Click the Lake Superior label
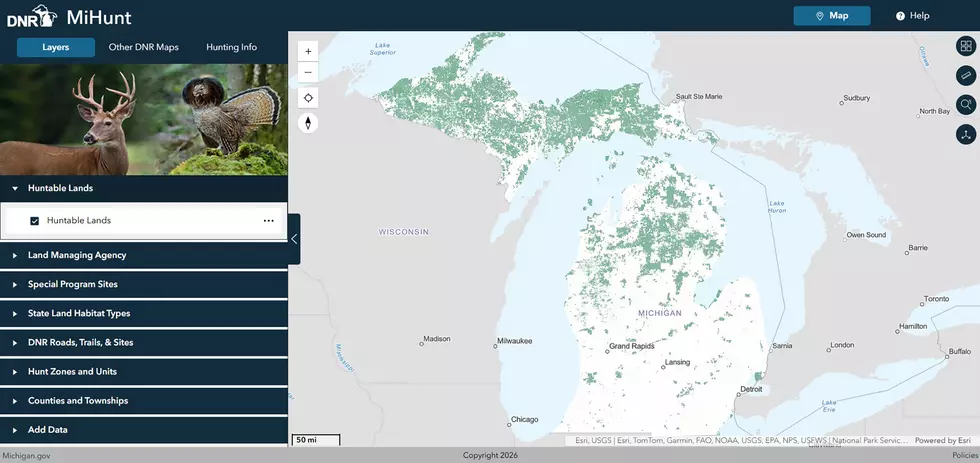980x463 pixels. 382,49
